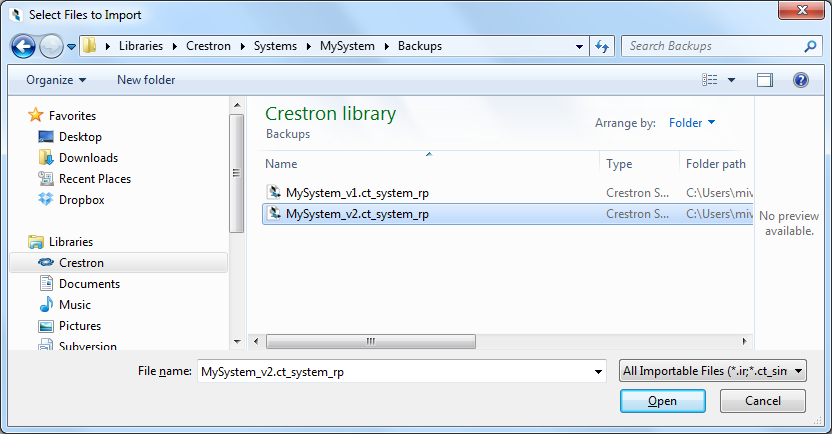Screen dimensions: 832x434
Task: Click the New folder button
Action: coord(146,80)
